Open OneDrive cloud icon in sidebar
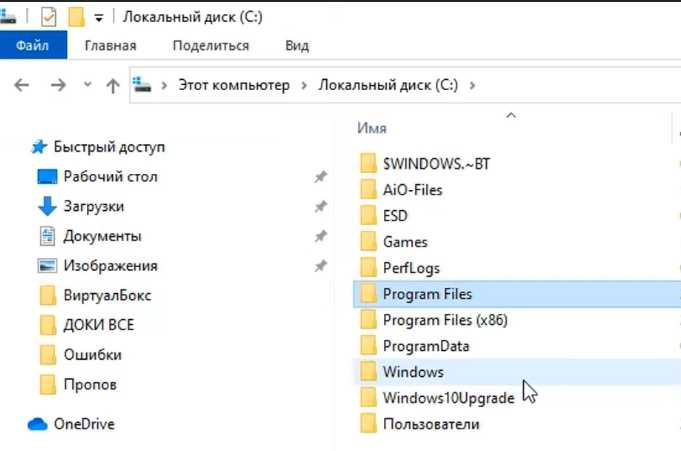Viewport: 681px width, 451px height. [x=37, y=424]
